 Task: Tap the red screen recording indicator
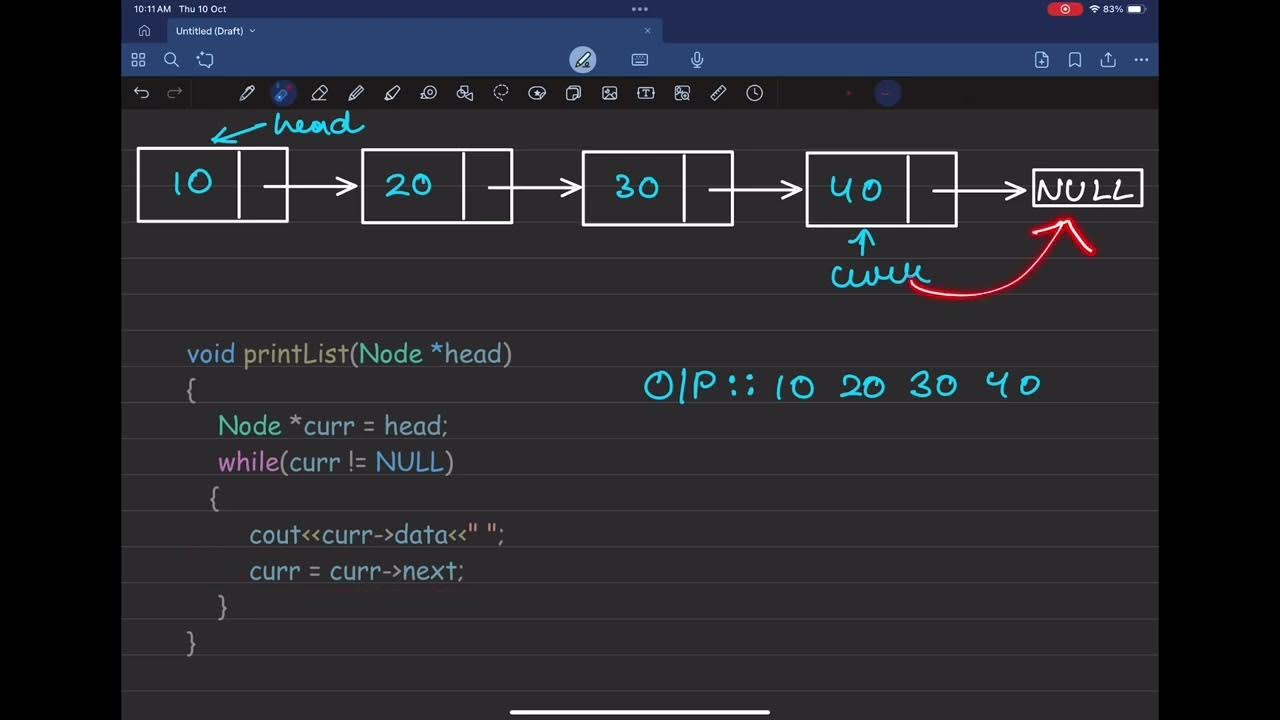tap(1064, 9)
